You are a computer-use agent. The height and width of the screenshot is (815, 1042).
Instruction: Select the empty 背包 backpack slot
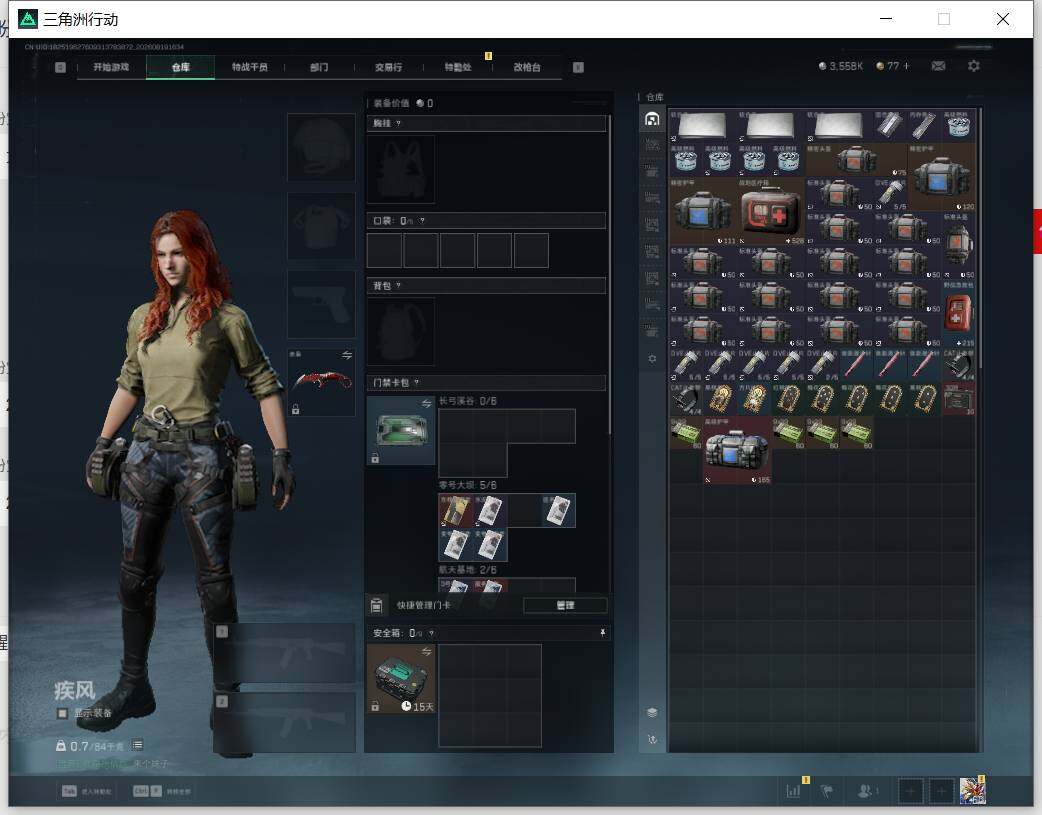pyautogui.click(x=401, y=331)
